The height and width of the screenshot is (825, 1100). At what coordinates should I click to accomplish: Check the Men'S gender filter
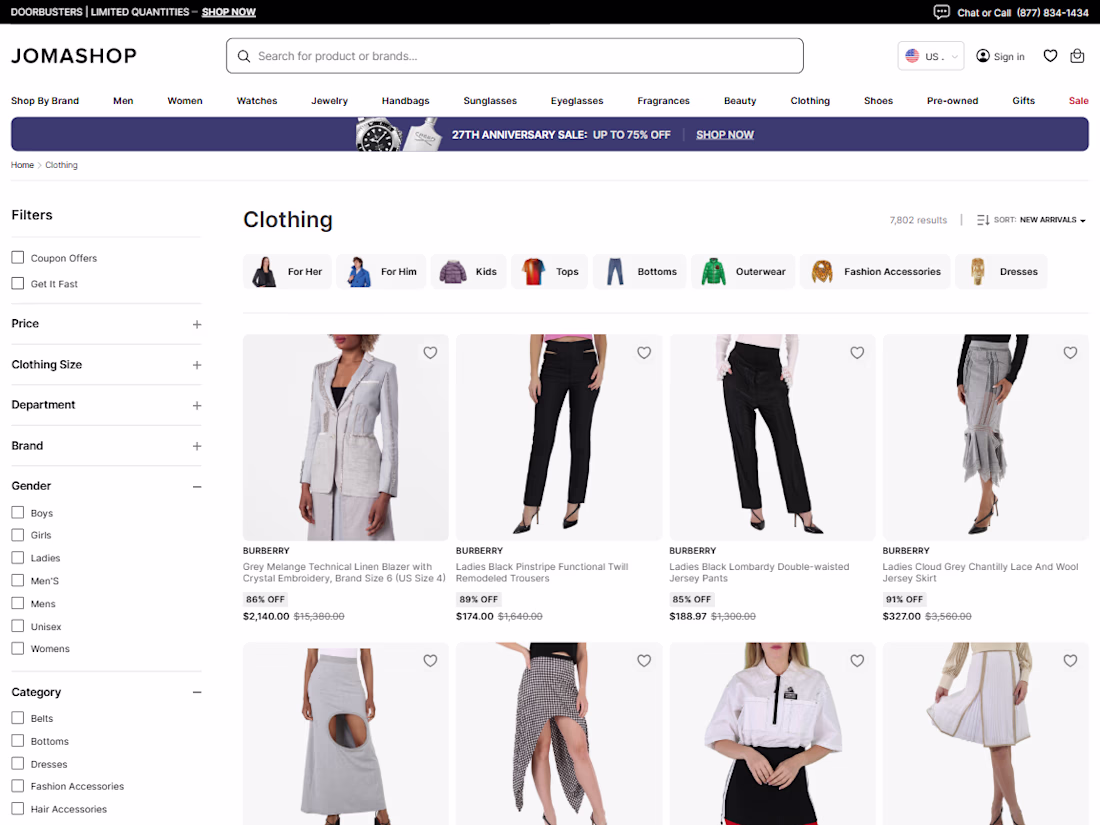18,580
